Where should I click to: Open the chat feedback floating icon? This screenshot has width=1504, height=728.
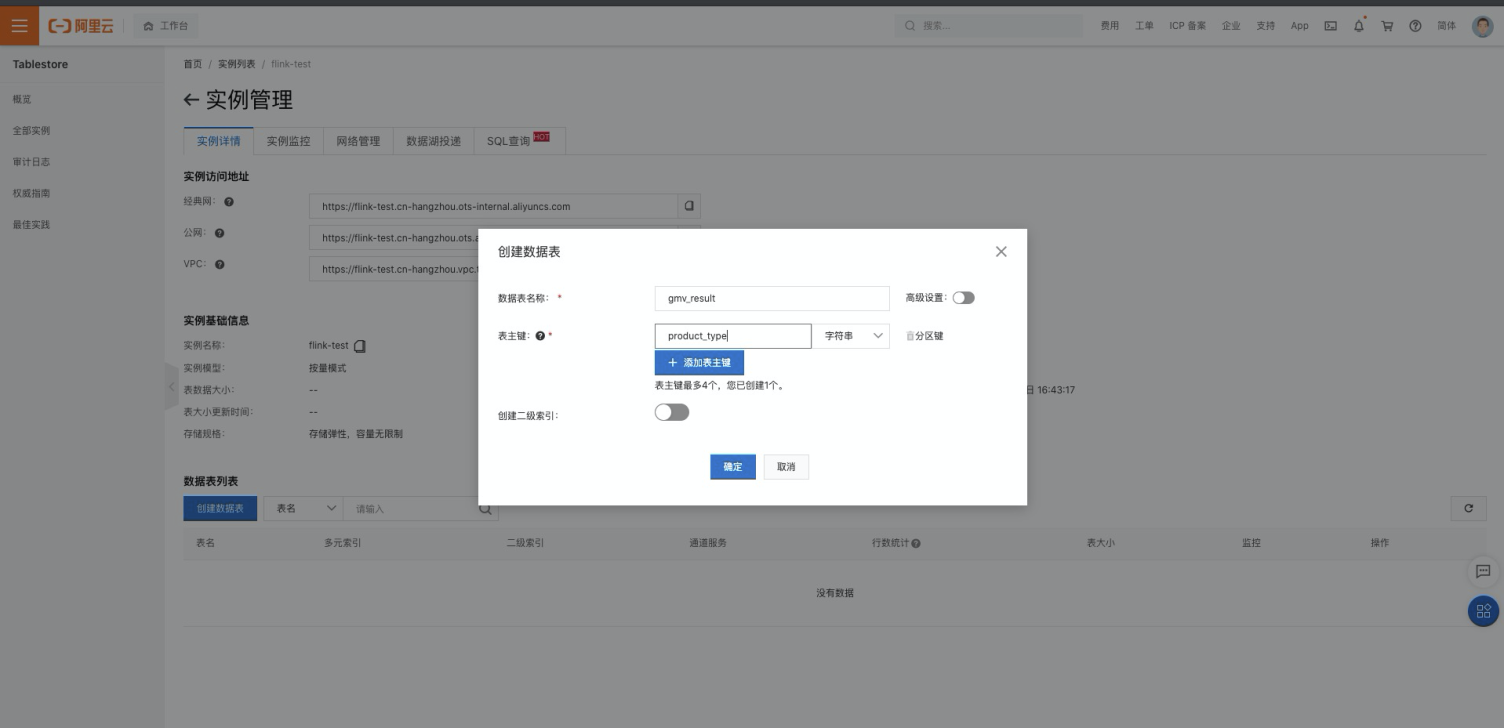1483,571
